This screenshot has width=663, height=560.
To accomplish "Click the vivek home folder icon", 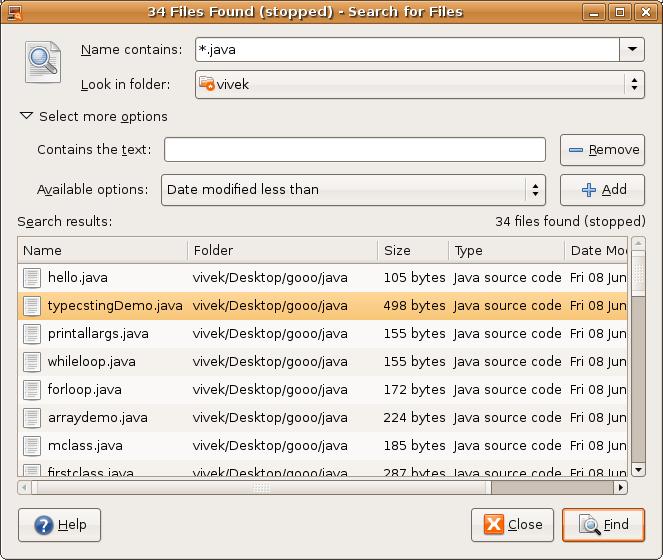I will pos(207,85).
